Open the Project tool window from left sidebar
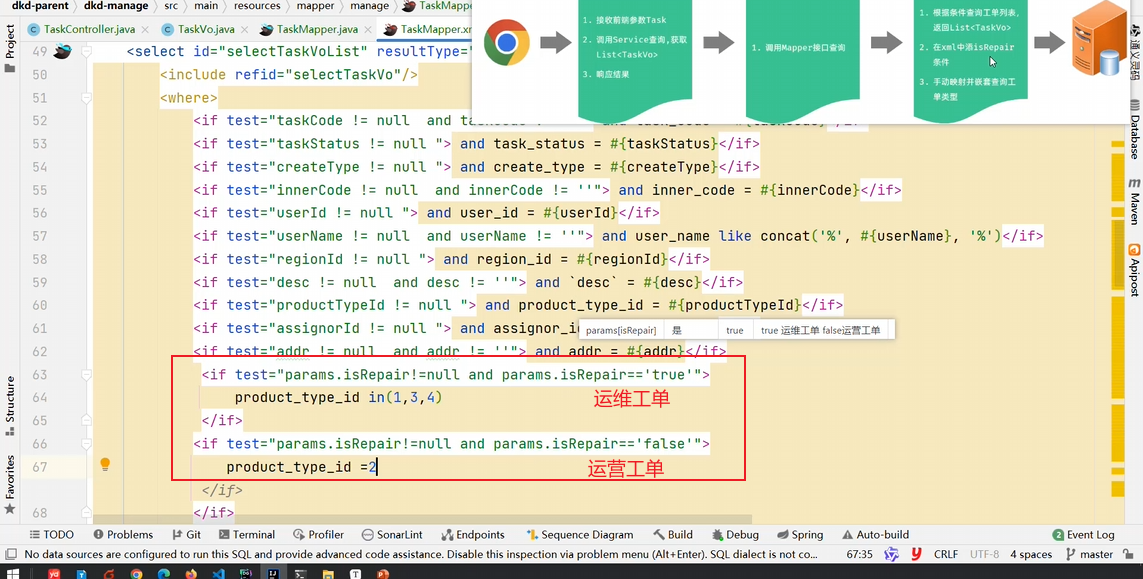Viewport: 1143px width, 579px height. (x=9, y=49)
